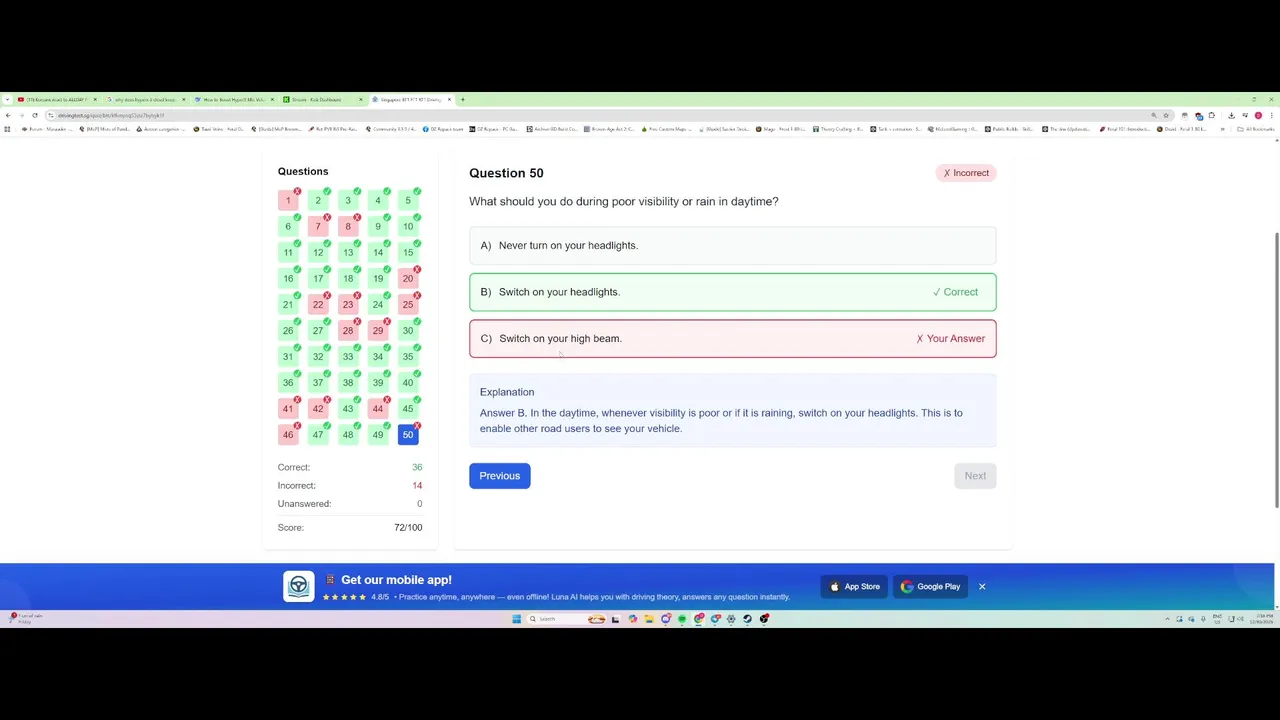Screen dimensions: 1280x720
Task: Open the zoom magnifier icon in address bar
Action: coord(1153,115)
